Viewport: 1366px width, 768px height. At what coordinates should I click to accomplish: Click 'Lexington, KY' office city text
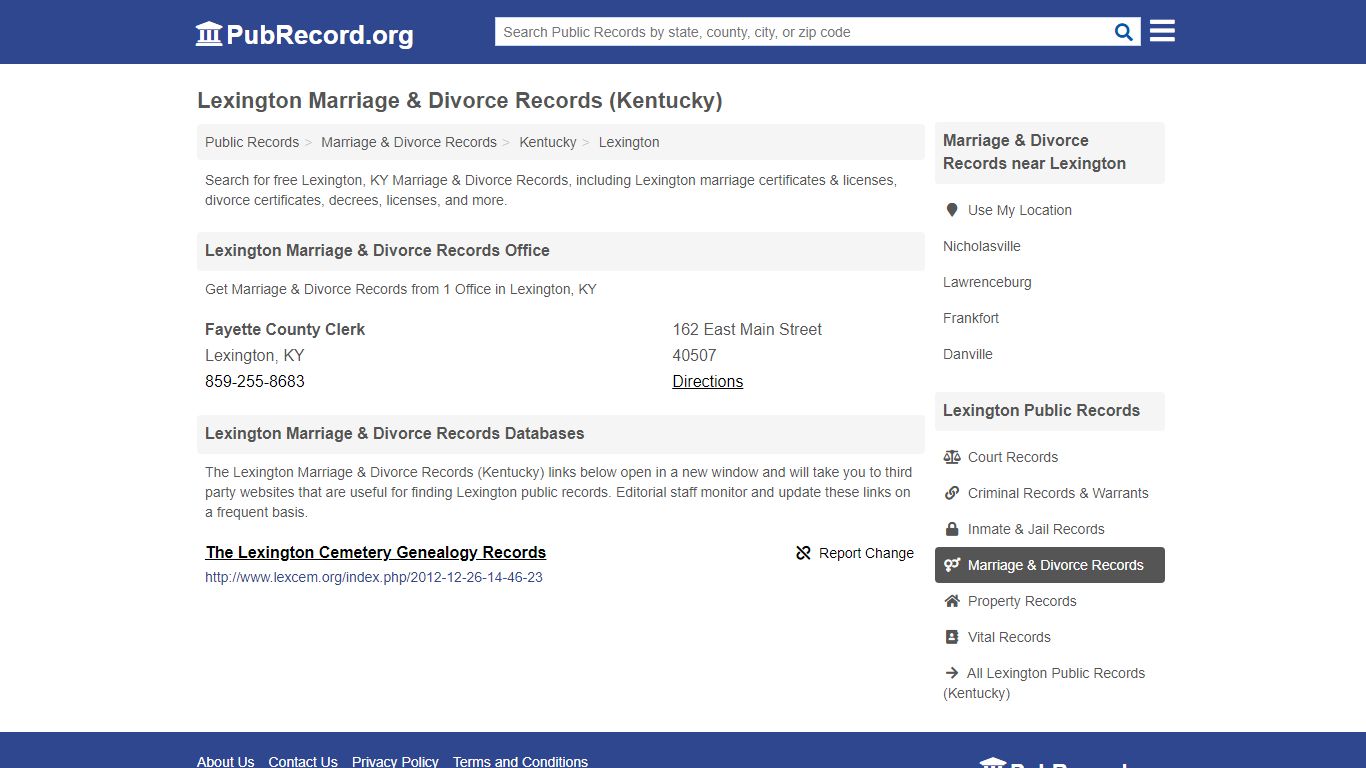click(x=254, y=355)
